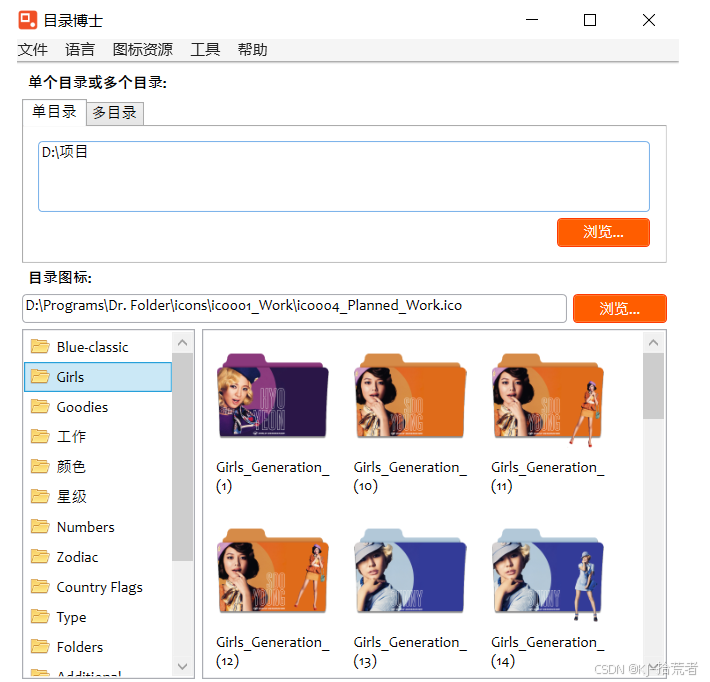Choose the Girls_Generation_(1) purple folder icon

[x=273, y=396]
